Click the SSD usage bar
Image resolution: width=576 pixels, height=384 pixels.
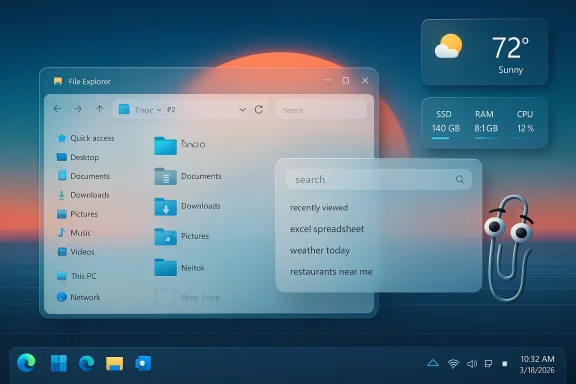(x=446, y=138)
